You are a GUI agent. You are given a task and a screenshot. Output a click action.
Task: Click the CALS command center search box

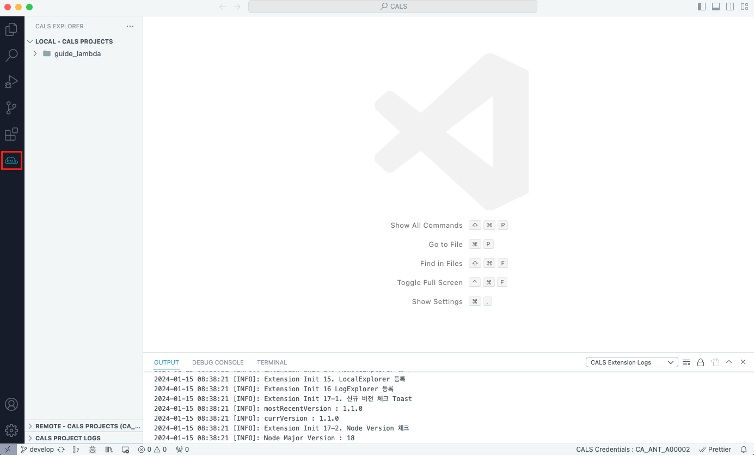tap(392, 7)
